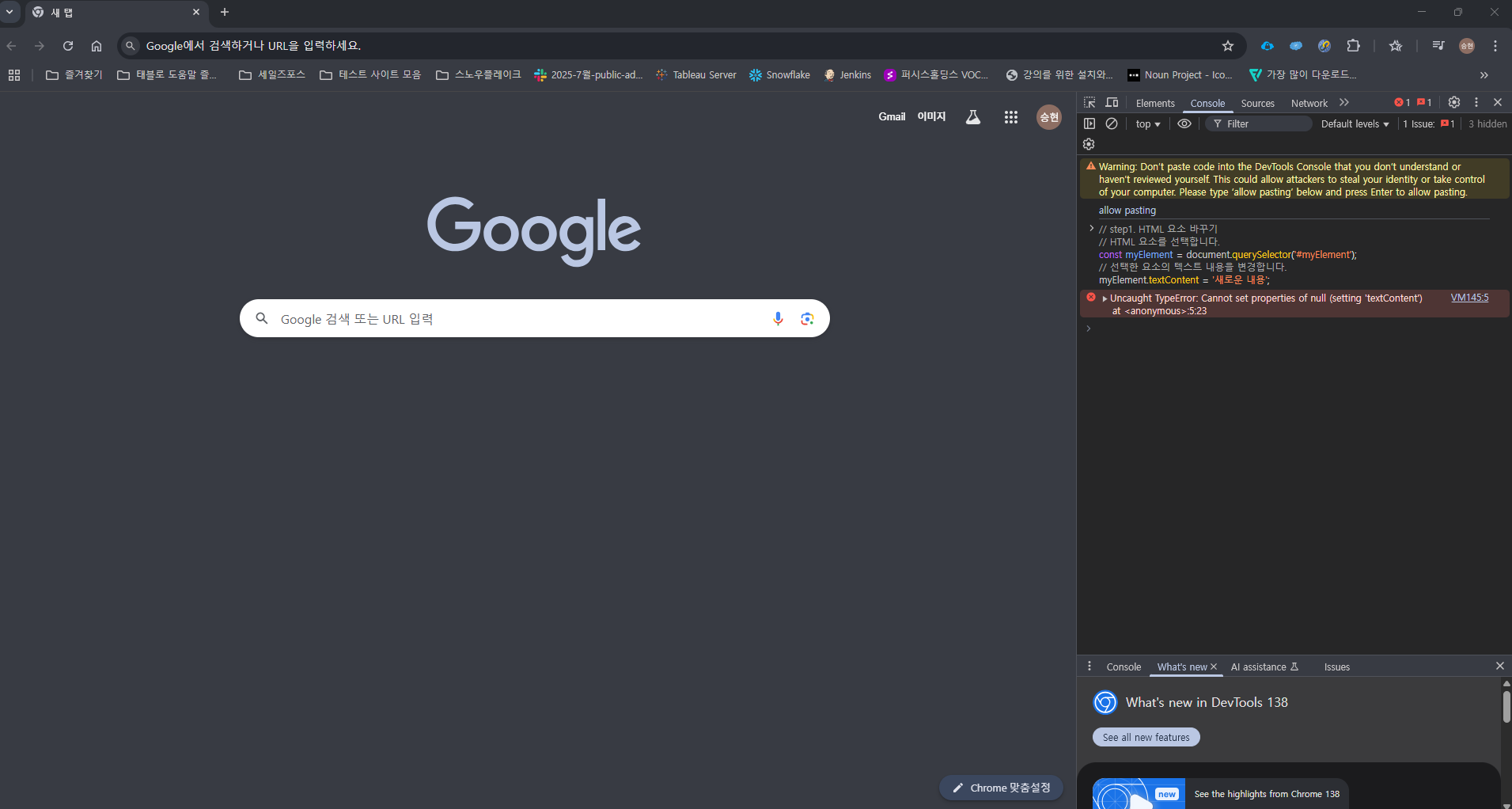Close the DevTools drawer

[x=1499, y=666]
